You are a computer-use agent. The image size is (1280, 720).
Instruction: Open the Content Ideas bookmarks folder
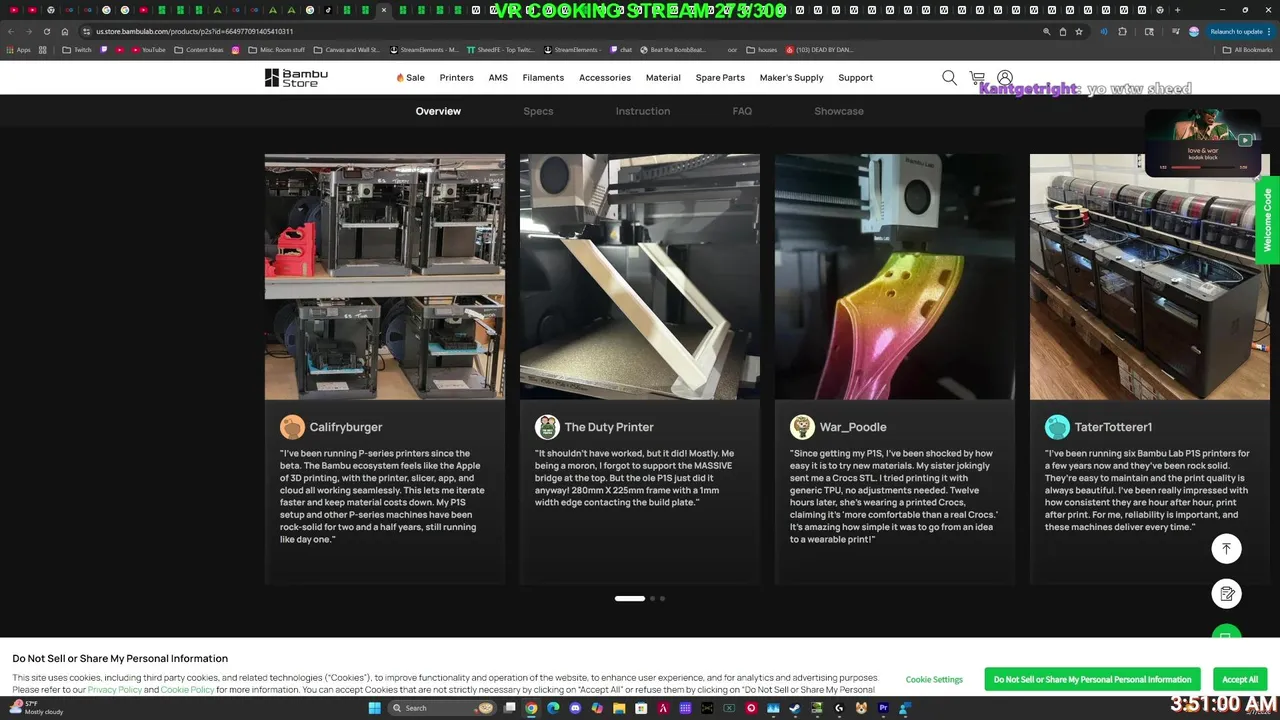(198, 50)
